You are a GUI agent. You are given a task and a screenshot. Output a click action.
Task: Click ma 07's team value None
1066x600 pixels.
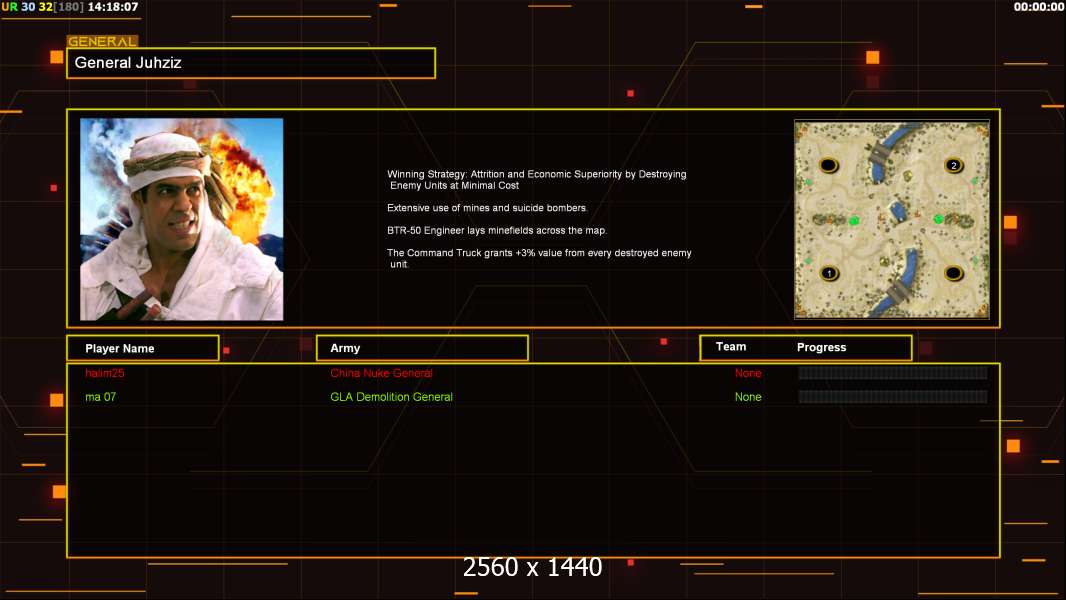[x=748, y=397]
